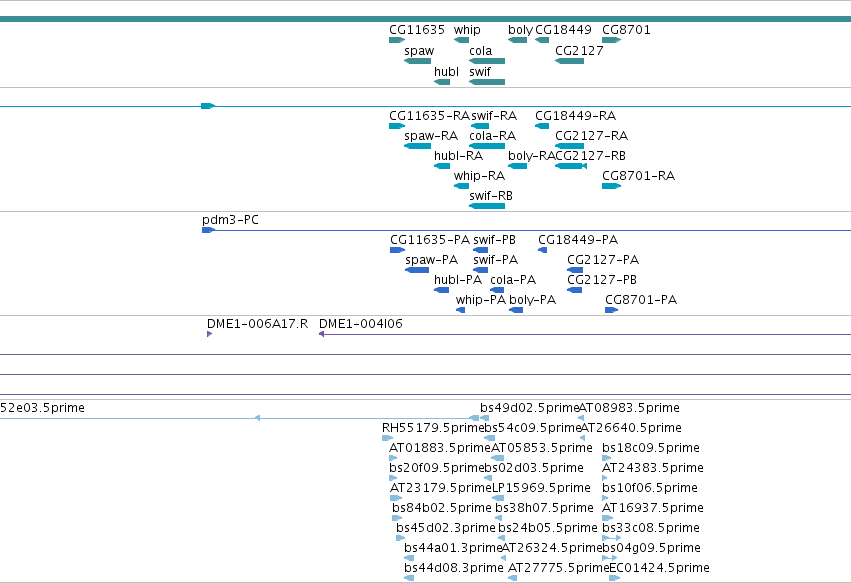
Task: Click the spaw gene feature bar
Action: click(x=417, y=61)
